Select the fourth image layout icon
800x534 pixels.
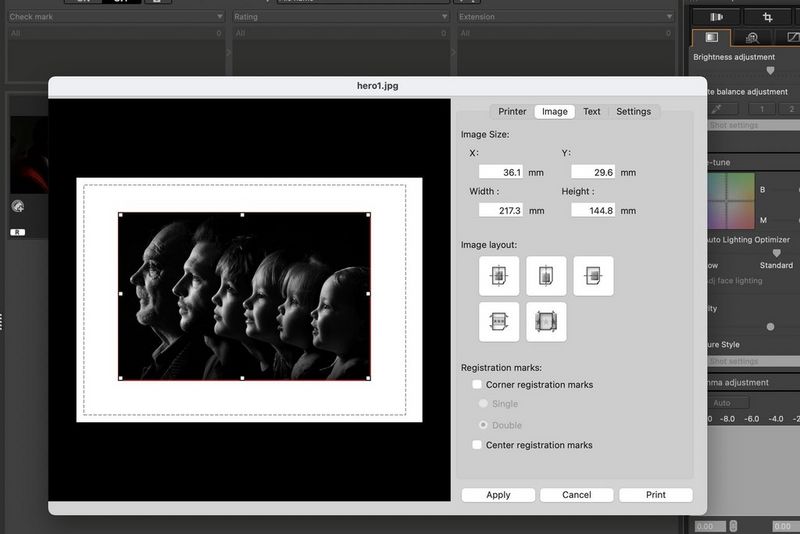pos(498,322)
